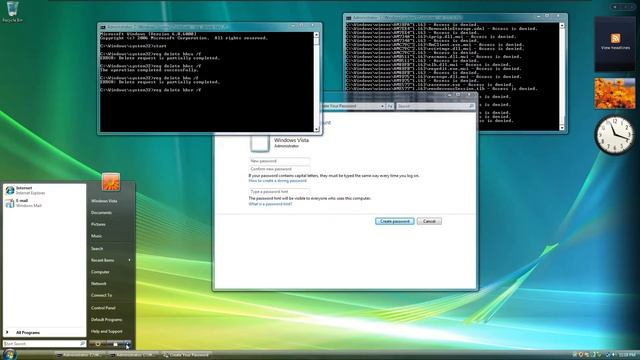Image resolution: width=640 pixels, height=360 pixels.
Task: Maximize the right command prompt window
Action: point(548,16)
